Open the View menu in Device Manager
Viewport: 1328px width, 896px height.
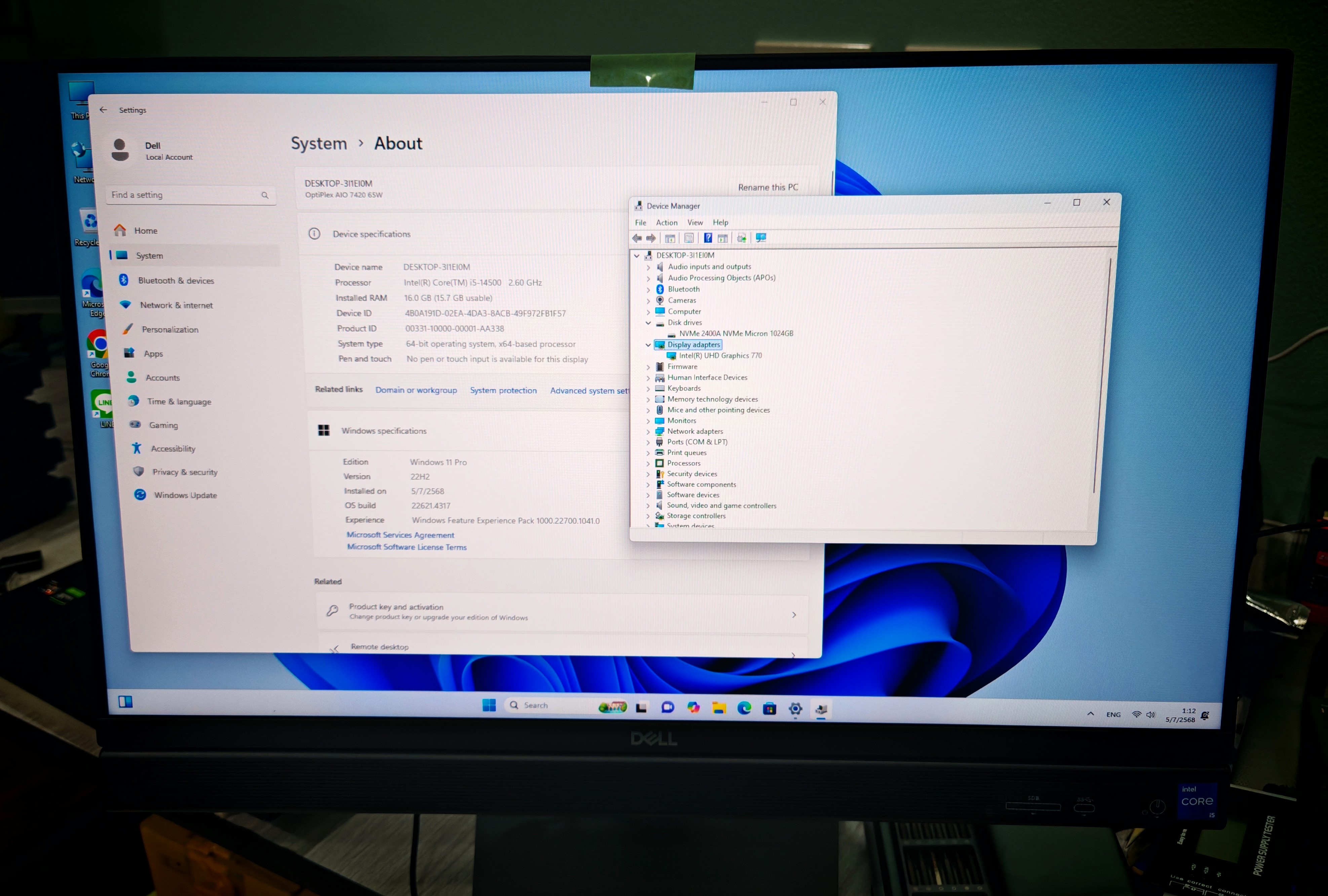coord(695,222)
